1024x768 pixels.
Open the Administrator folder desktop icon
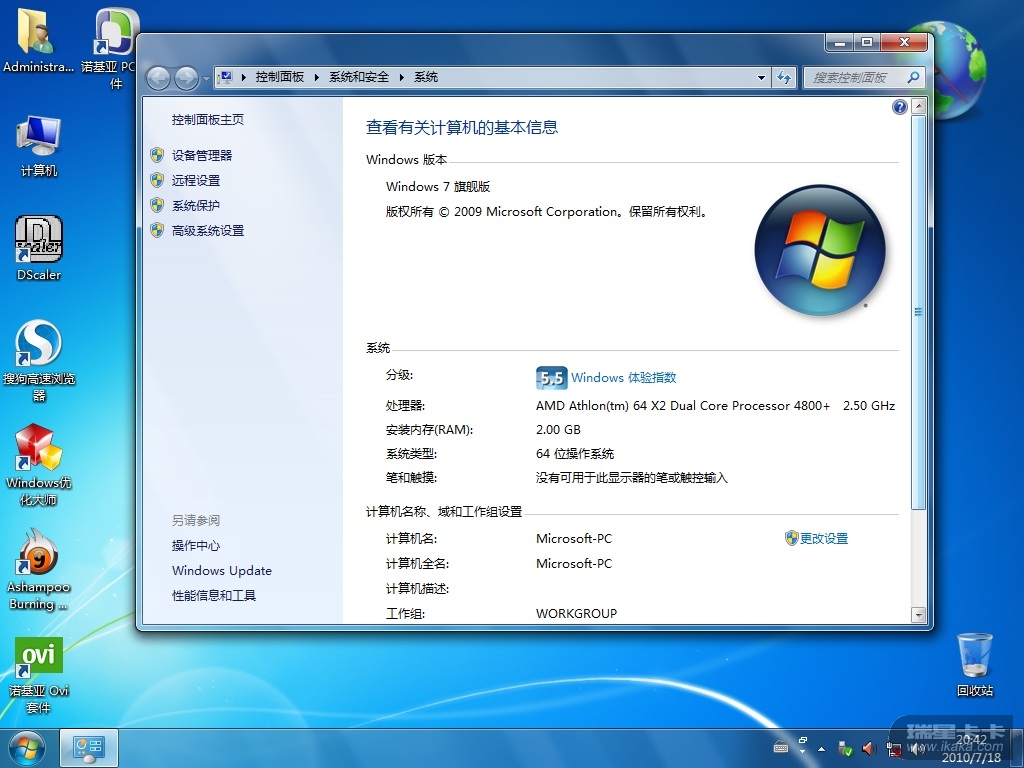coord(37,39)
